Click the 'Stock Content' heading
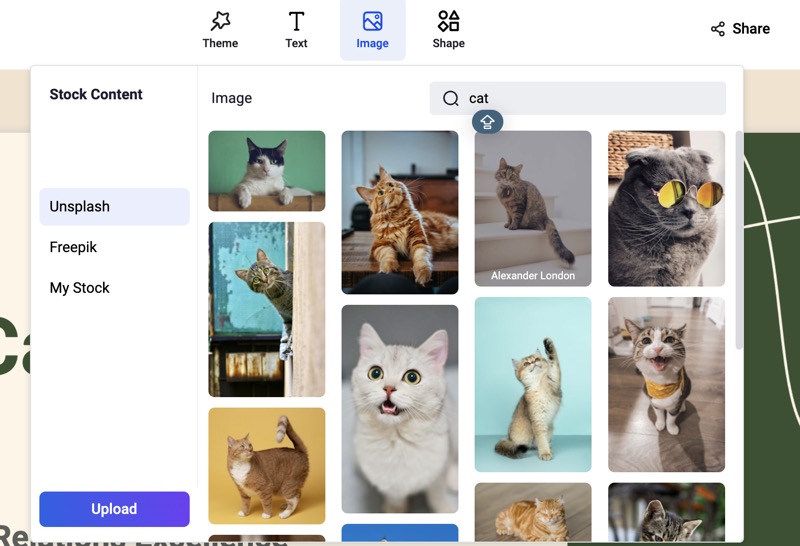This screenshot has width=800, height=546. tap(96, 94)
